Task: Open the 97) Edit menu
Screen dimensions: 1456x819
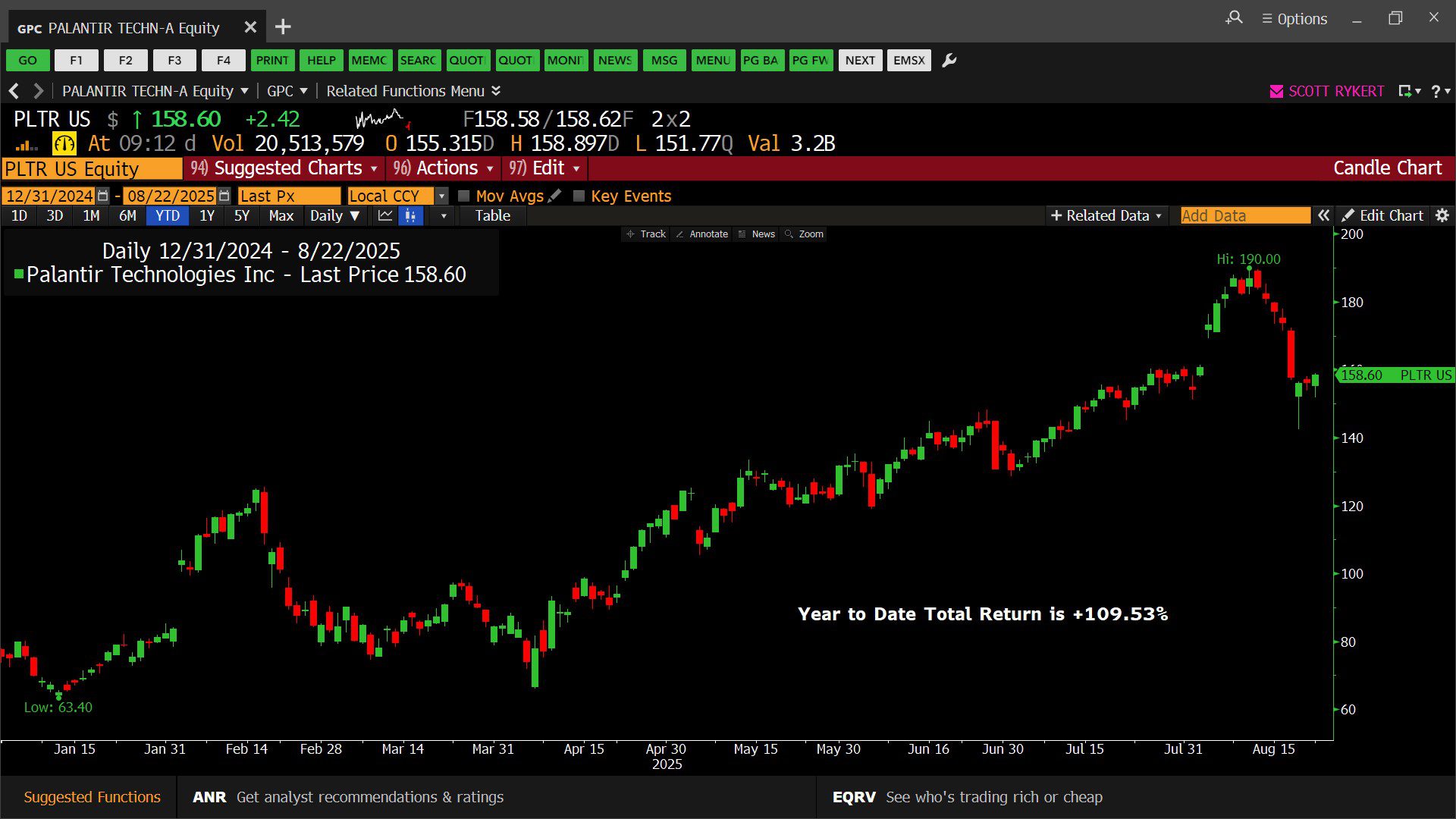Action: [544, 168]
